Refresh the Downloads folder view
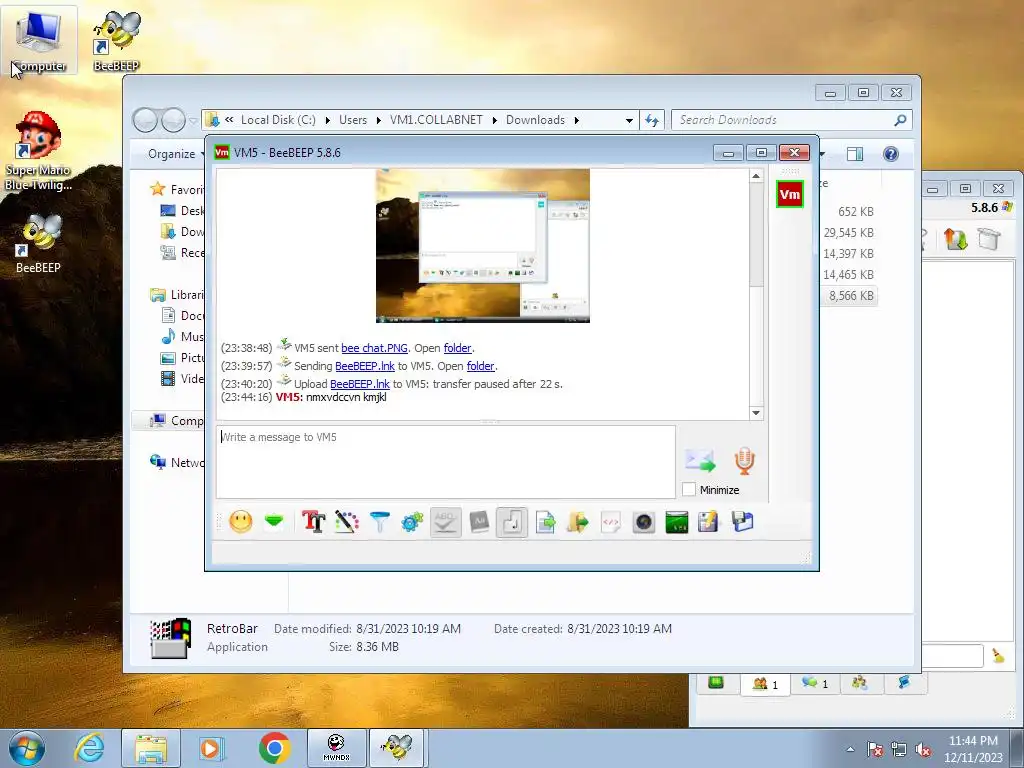 (652, 120)
